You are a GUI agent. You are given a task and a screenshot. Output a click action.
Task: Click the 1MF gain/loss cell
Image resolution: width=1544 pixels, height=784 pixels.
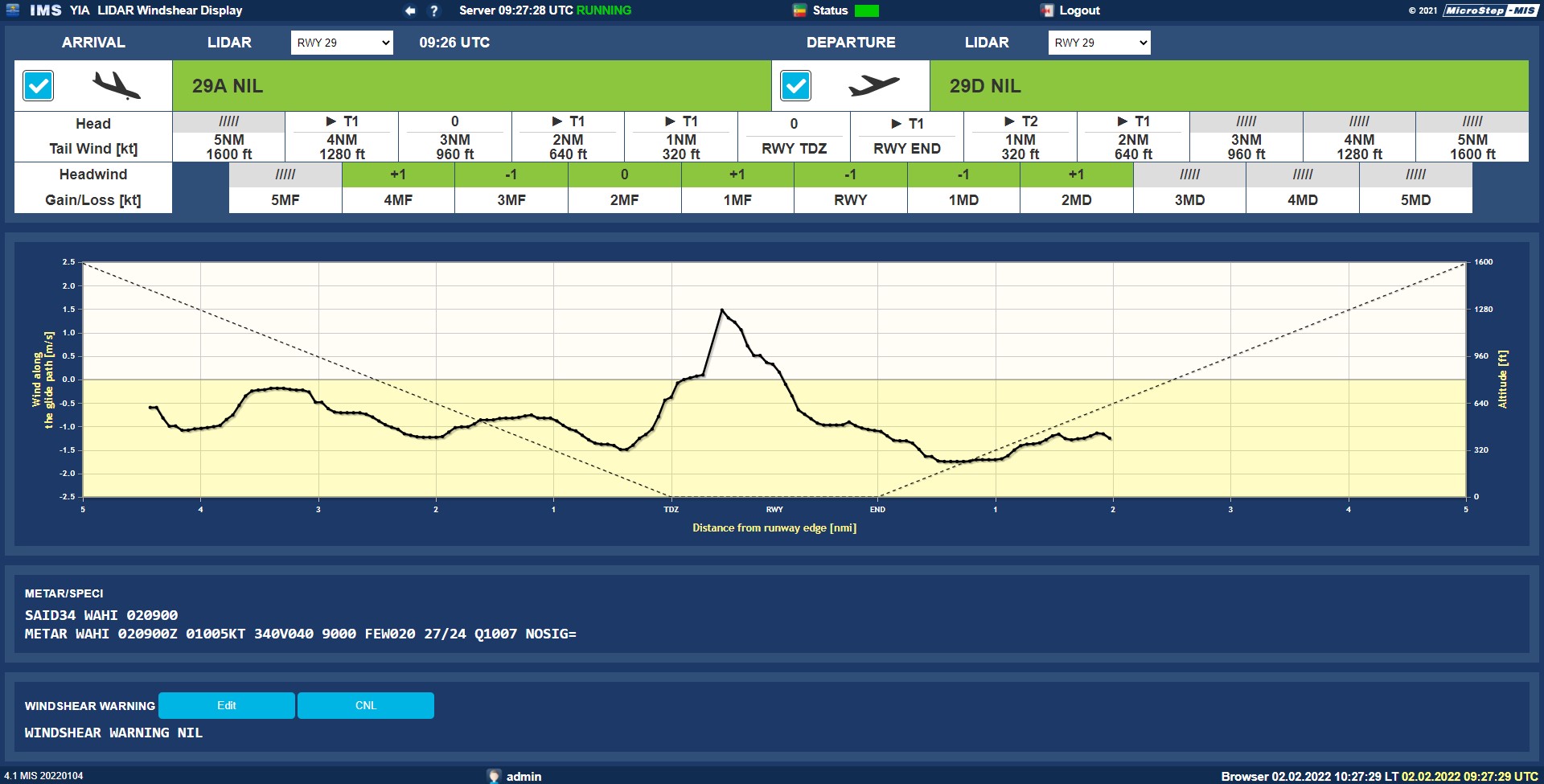coord(737,187)
